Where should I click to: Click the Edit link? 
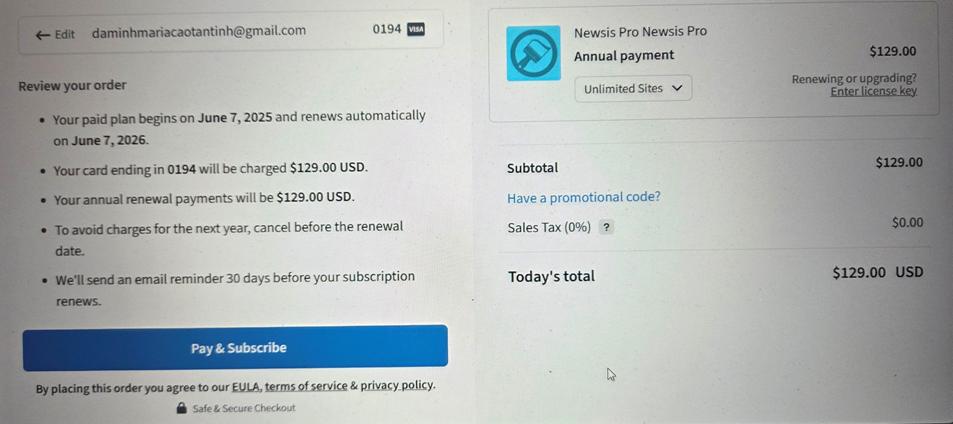click(x=64, y=35)
